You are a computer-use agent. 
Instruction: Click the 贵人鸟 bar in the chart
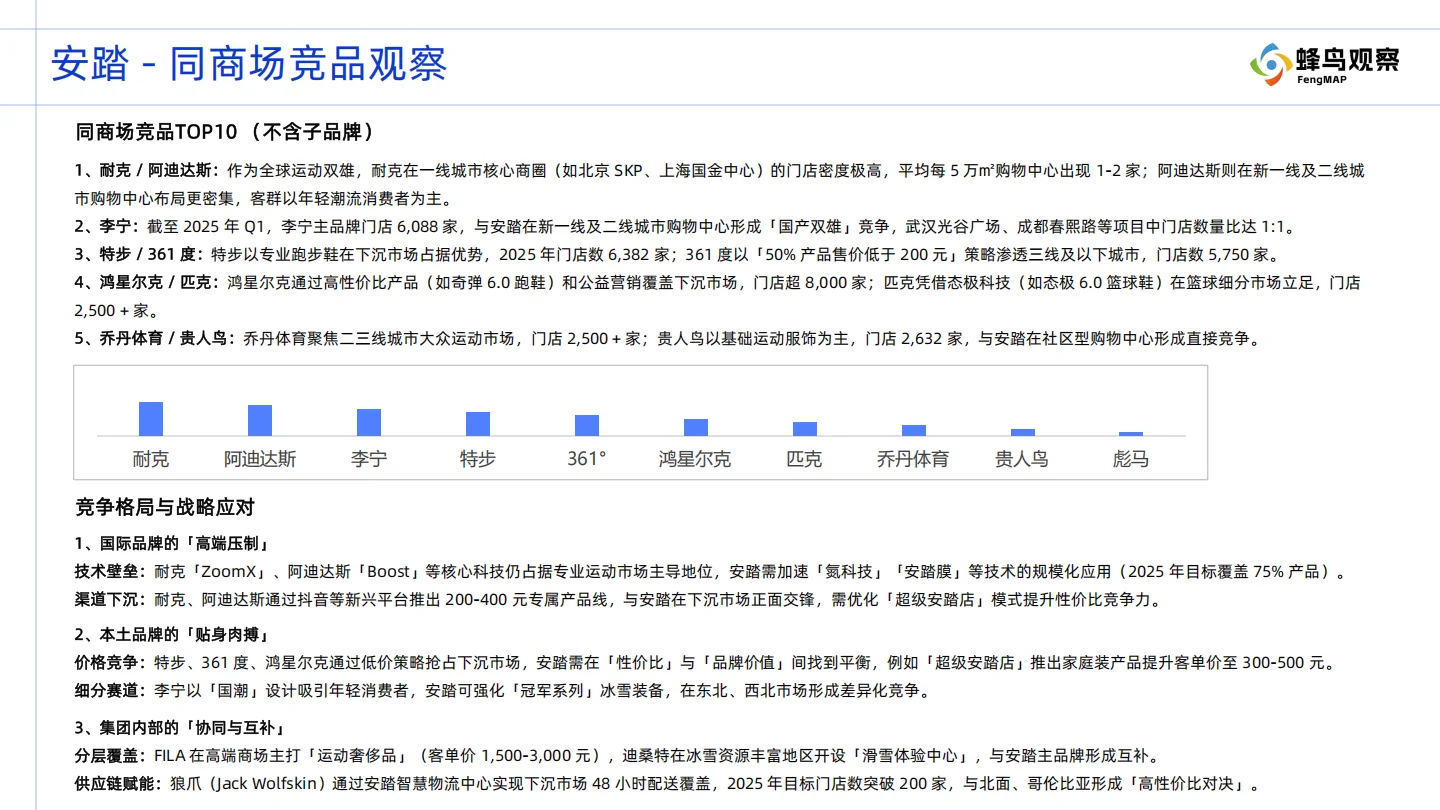[1023, 432]
